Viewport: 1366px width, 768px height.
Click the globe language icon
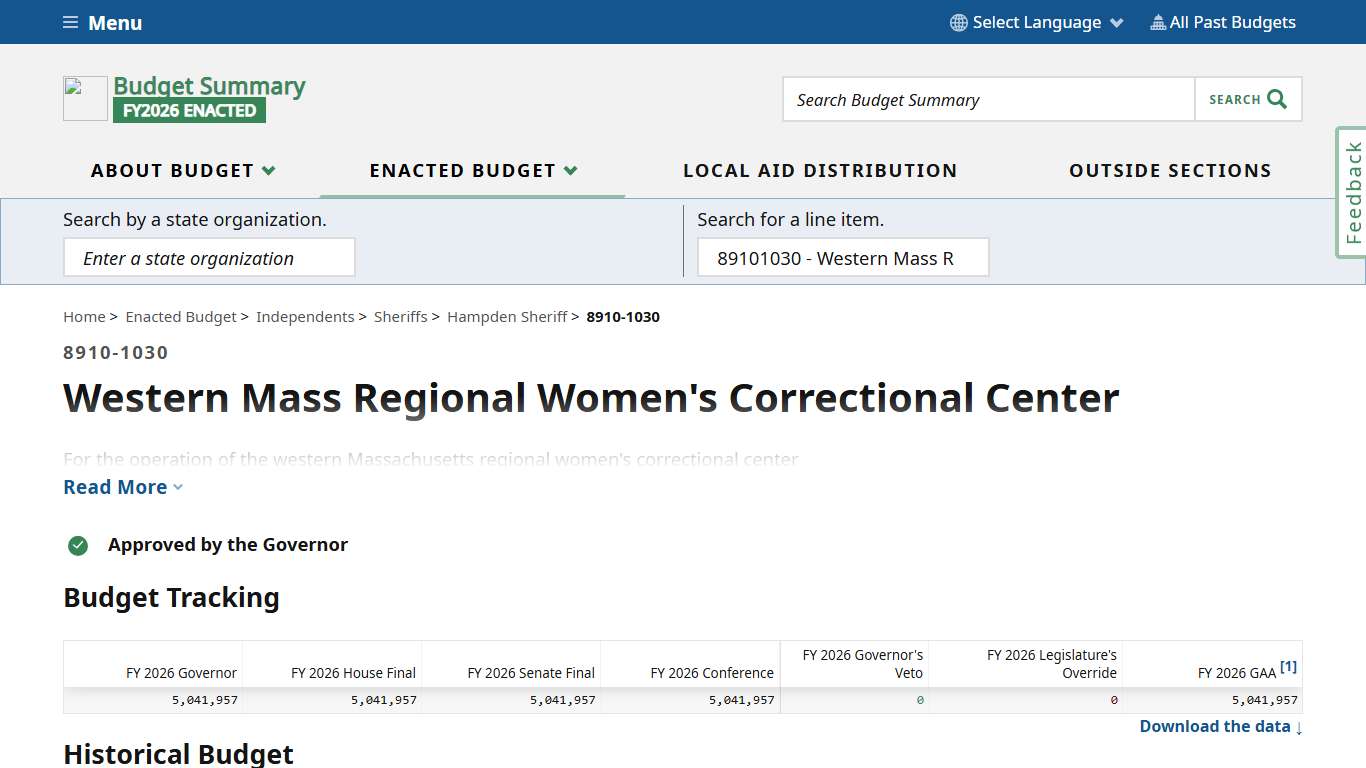[x=957, y=21]
